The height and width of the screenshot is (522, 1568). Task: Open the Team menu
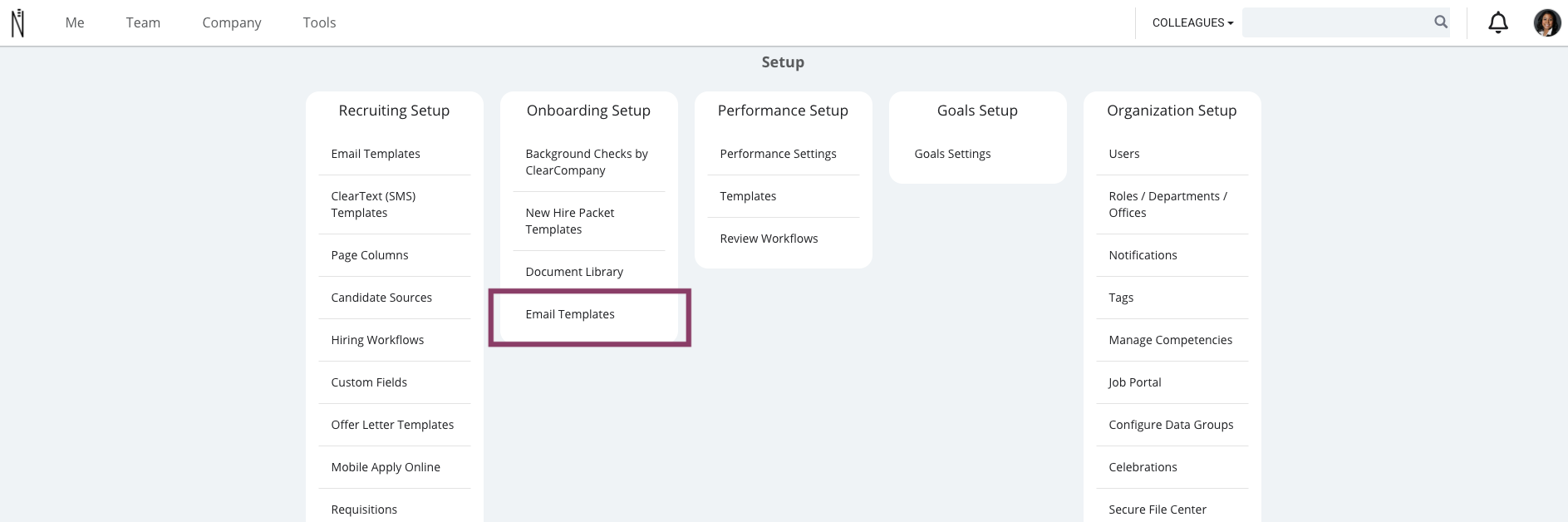click(x=143, y=22)
